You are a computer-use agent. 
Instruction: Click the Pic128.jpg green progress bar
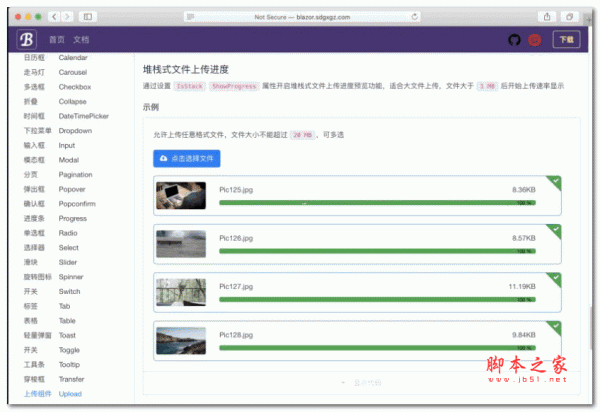click(377, 348)
